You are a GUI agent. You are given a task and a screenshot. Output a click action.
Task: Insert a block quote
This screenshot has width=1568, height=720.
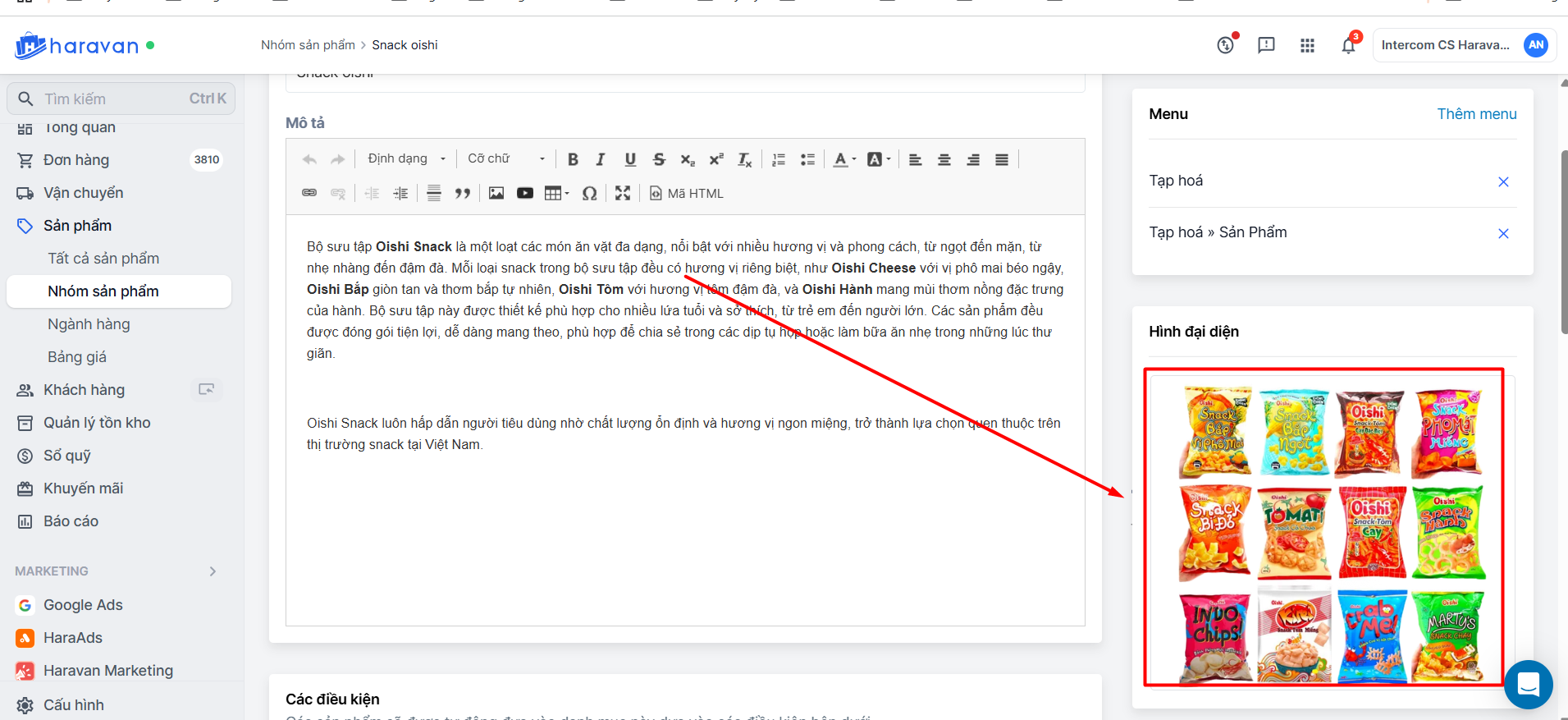pyautogui.click(x=463, y=193)
